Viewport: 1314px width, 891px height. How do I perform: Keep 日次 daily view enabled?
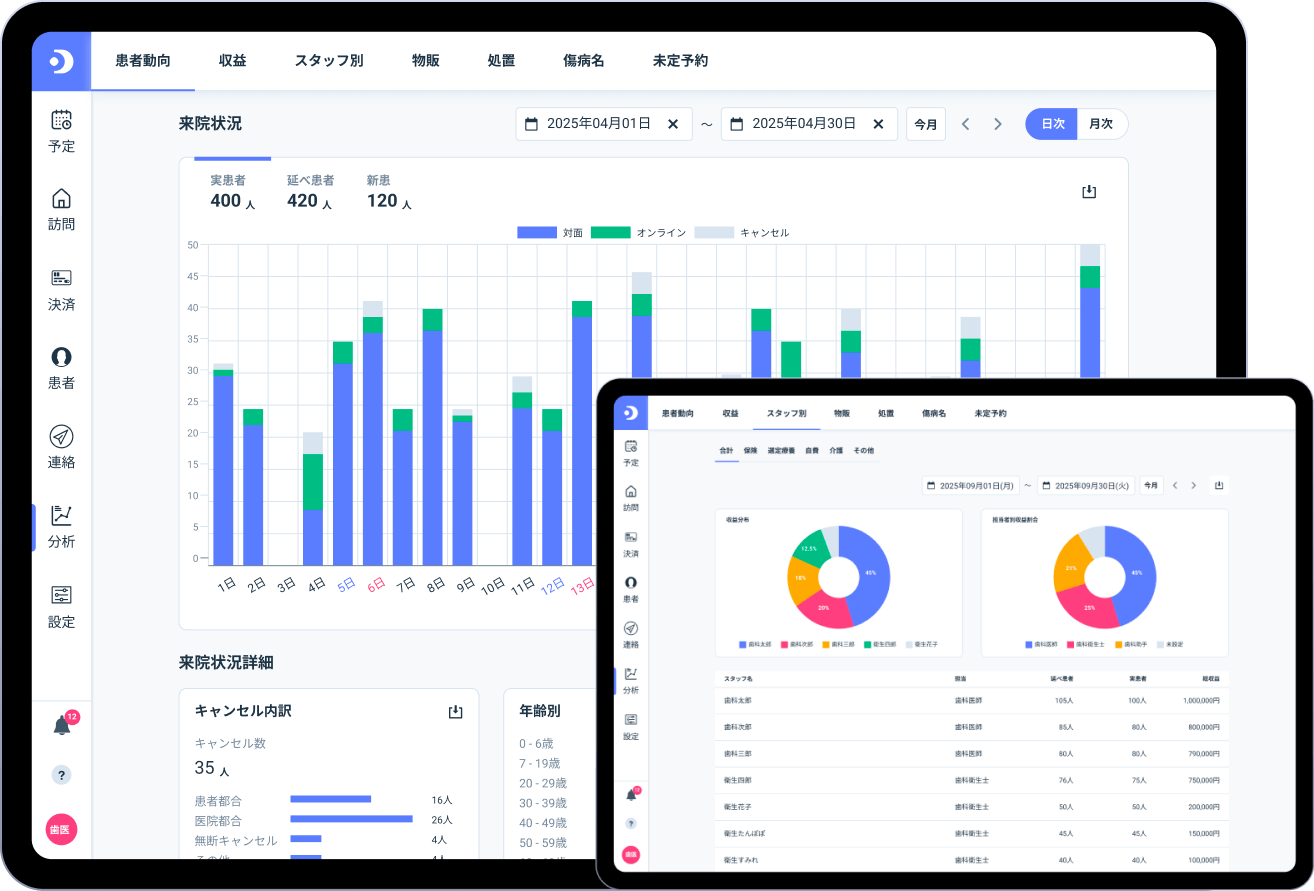click(x=1051, y=124)
